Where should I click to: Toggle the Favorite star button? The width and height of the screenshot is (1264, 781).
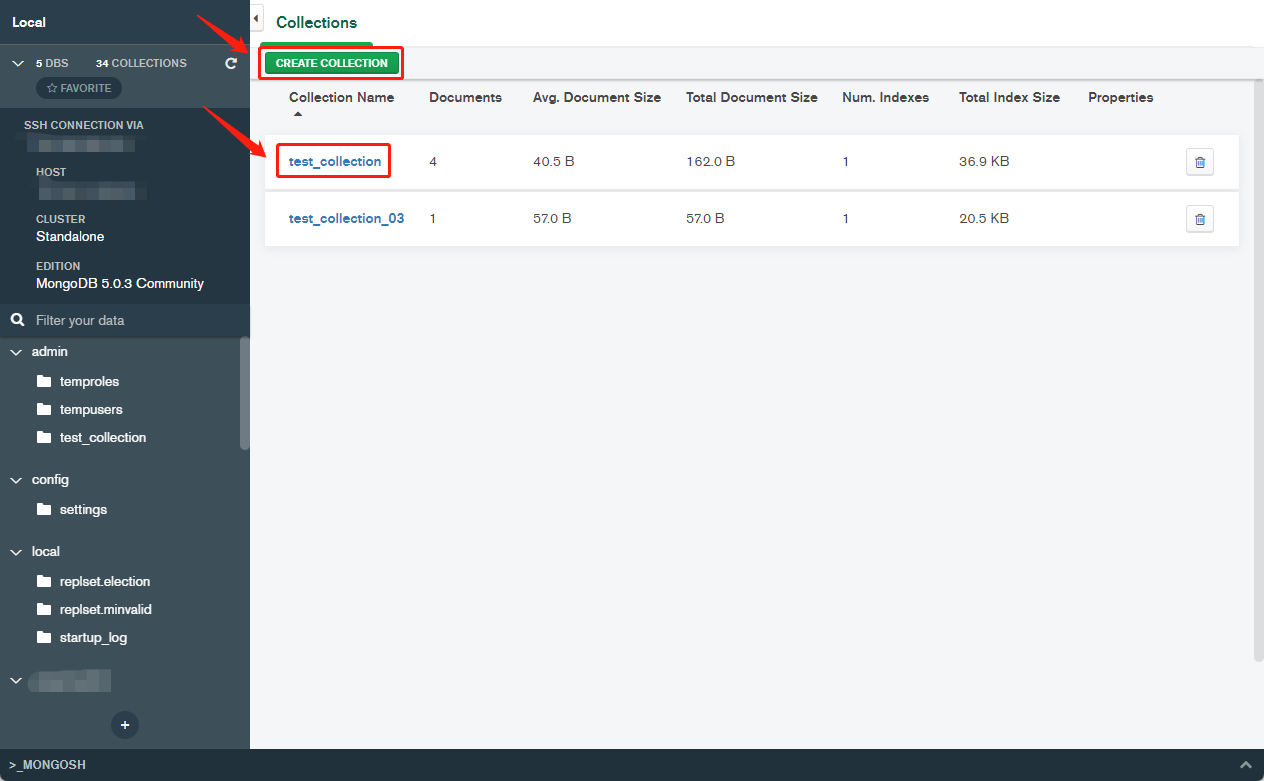[79, 88]
